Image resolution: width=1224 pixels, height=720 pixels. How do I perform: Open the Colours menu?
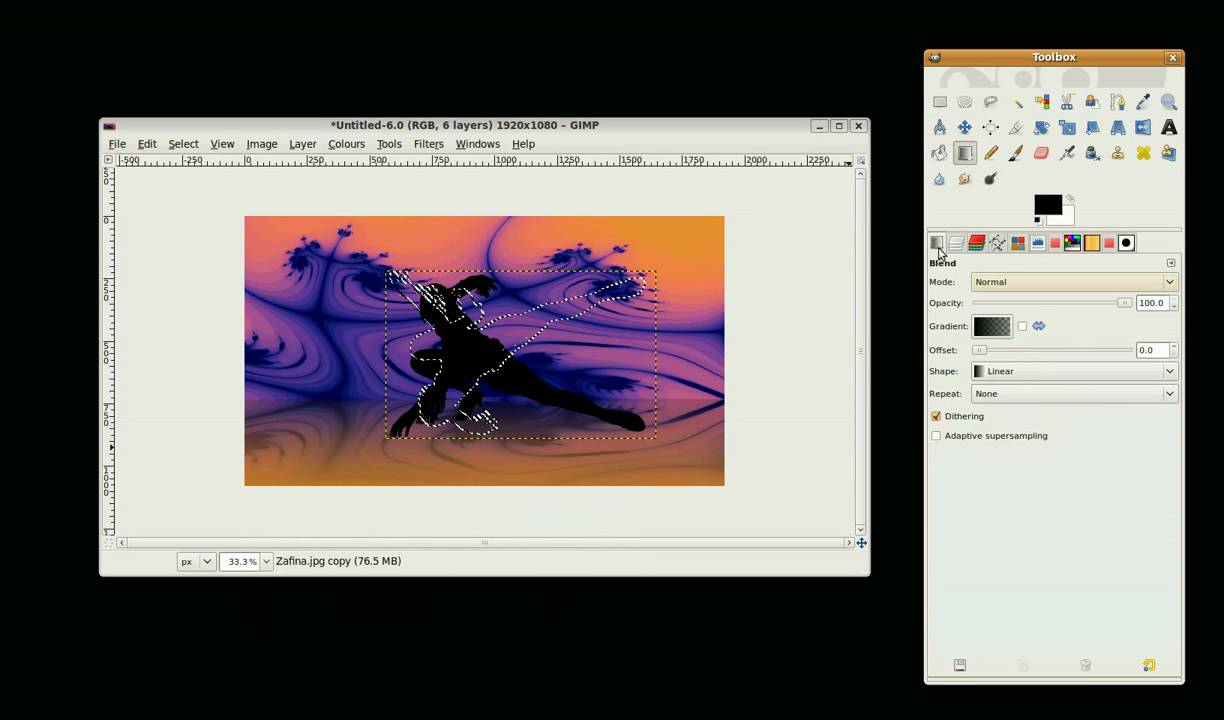(x=346, y=144)
